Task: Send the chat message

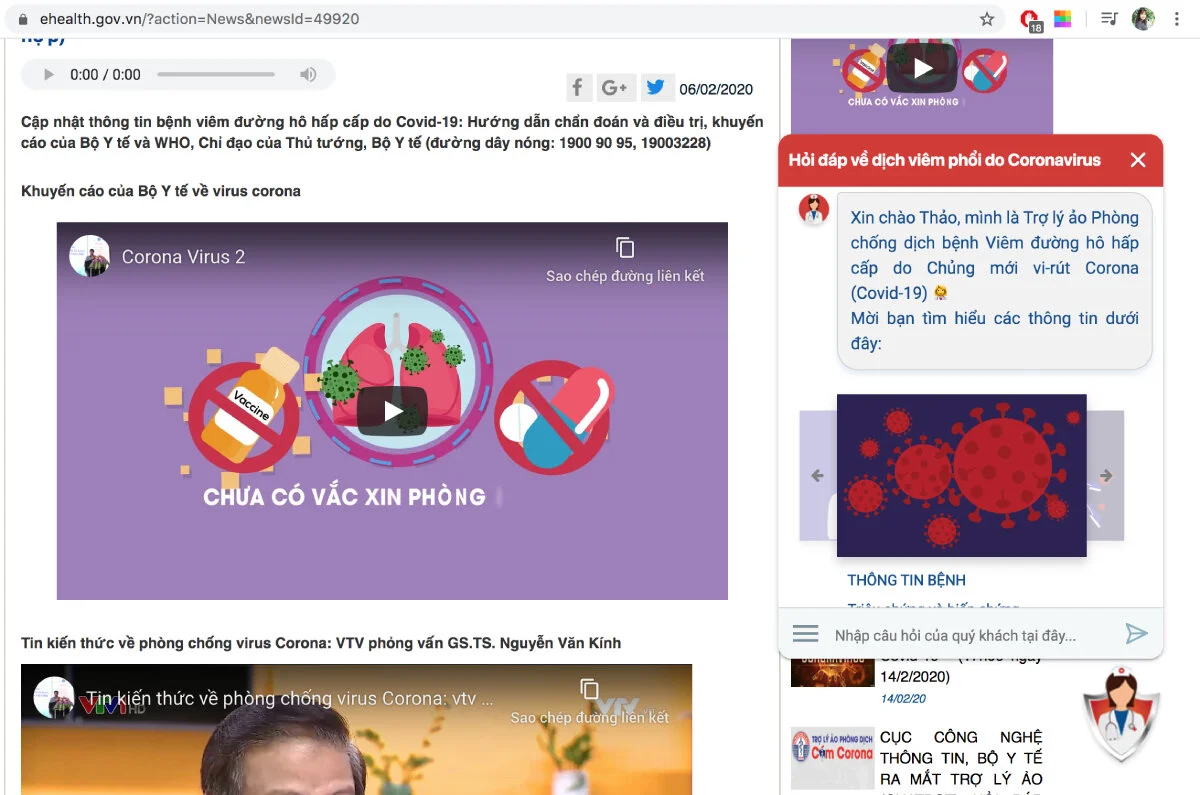Action: (x=1136, y=634)
